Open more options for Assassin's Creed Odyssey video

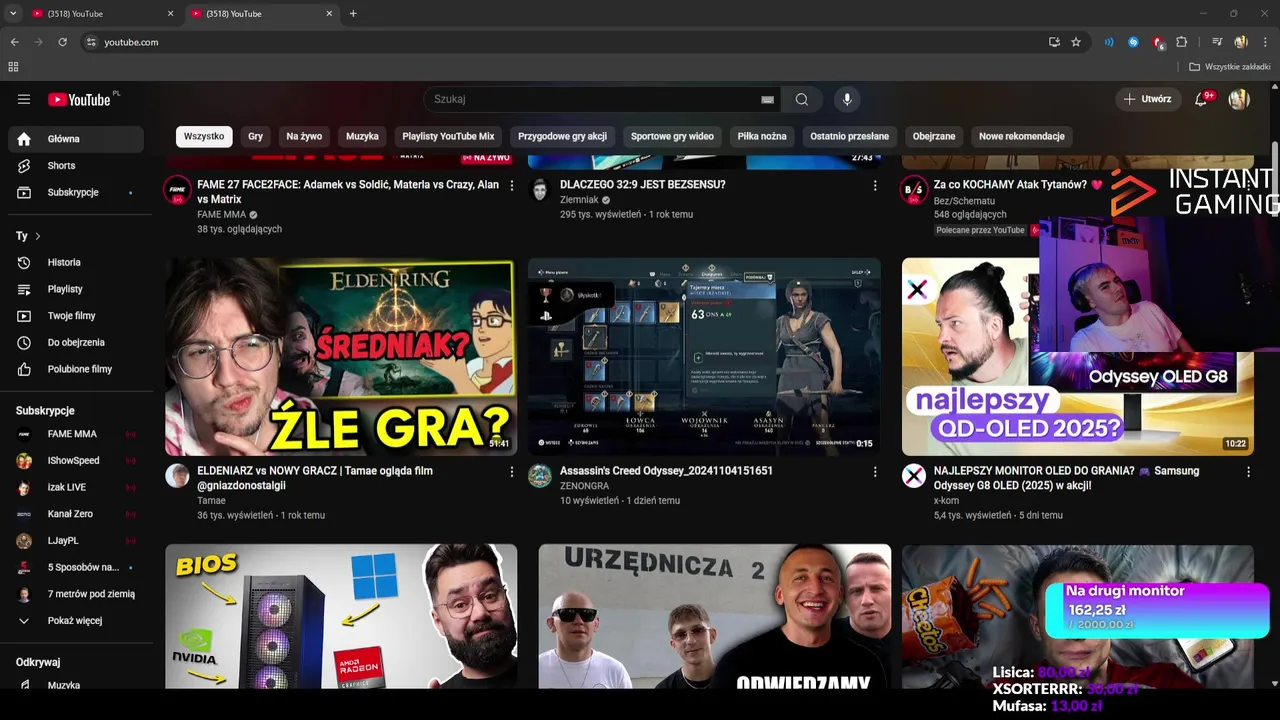pyautogui.click(x=875, y=471)
